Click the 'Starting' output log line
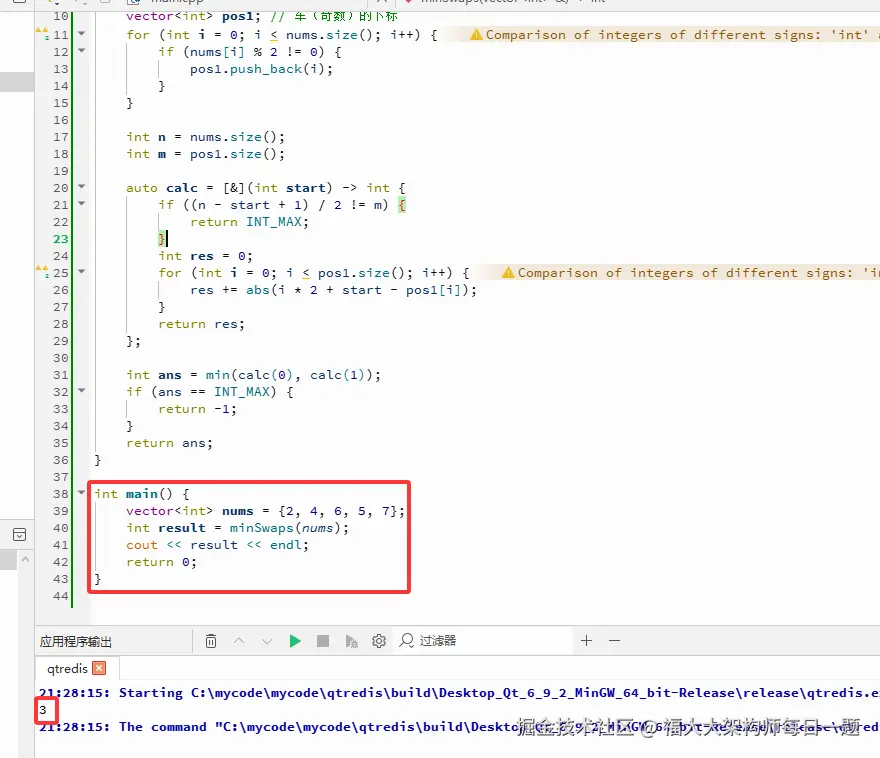Viewport: 880px width, 758px height. coord(459,693)
